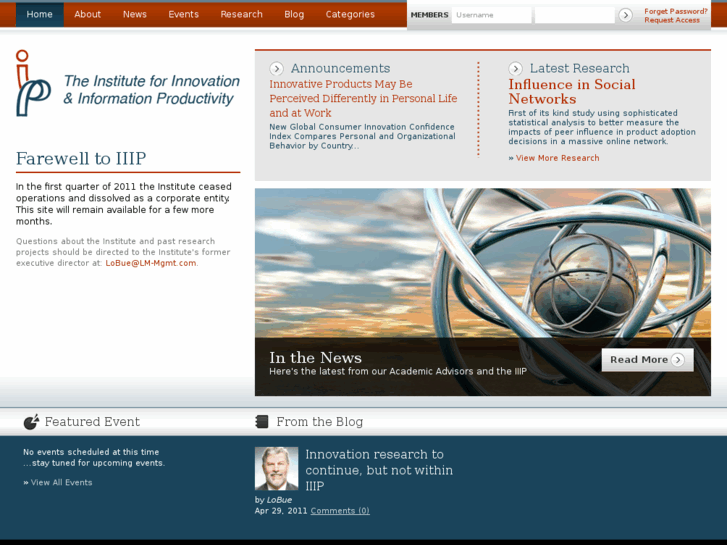
Task: Open the Categories menu
Action: point(350,14)
